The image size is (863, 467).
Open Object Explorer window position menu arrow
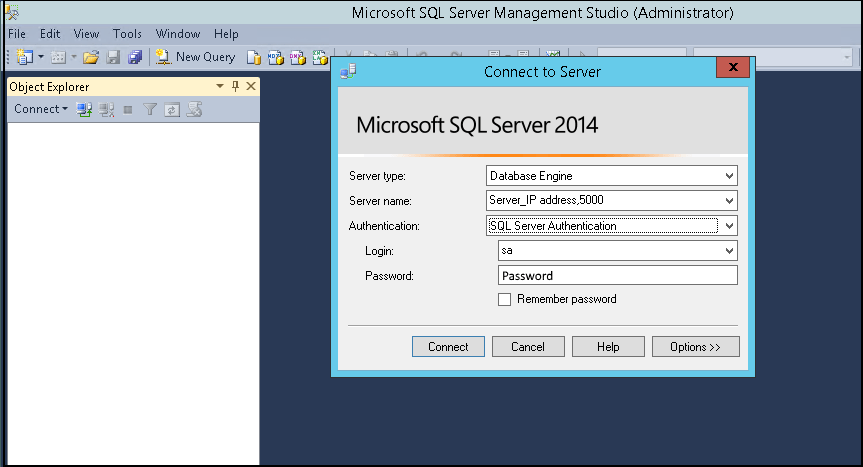pos(220,86)
